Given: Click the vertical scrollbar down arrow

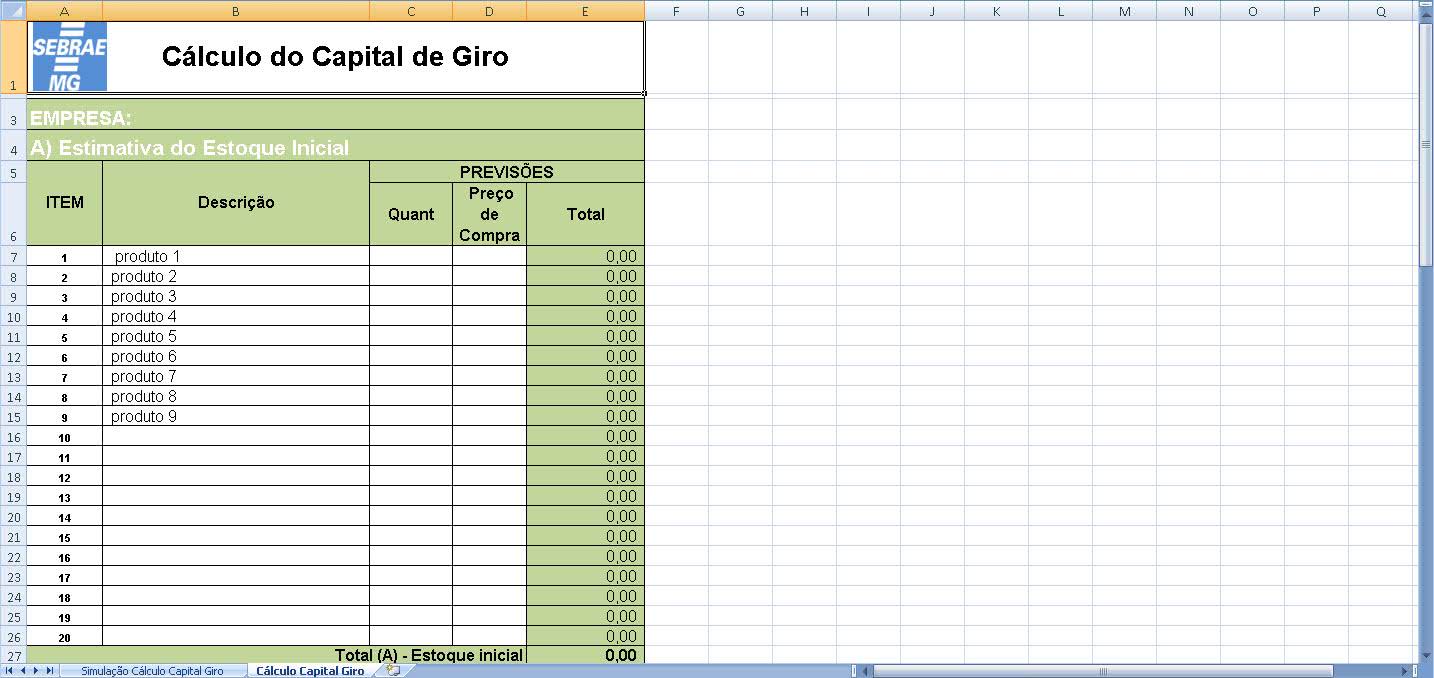Looking at the screenshot, I should [1426, 655].
